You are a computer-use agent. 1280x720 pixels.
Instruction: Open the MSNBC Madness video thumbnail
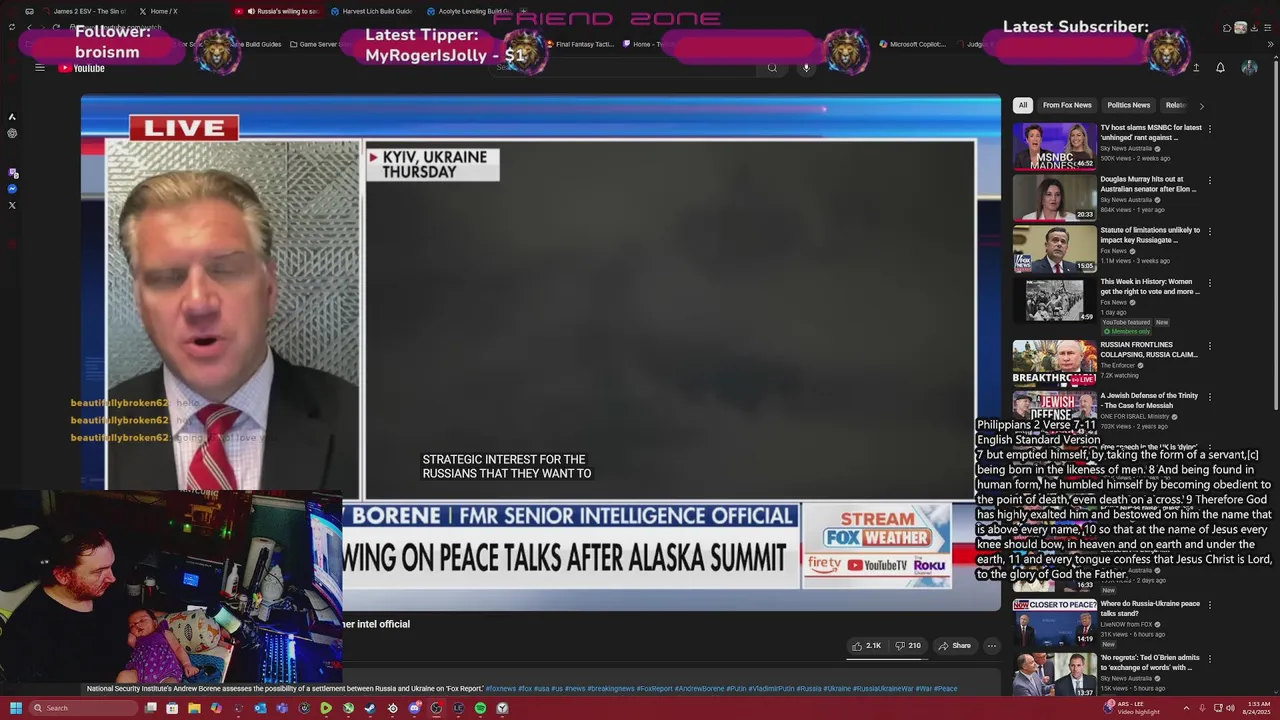click(x=1054, y=146)
